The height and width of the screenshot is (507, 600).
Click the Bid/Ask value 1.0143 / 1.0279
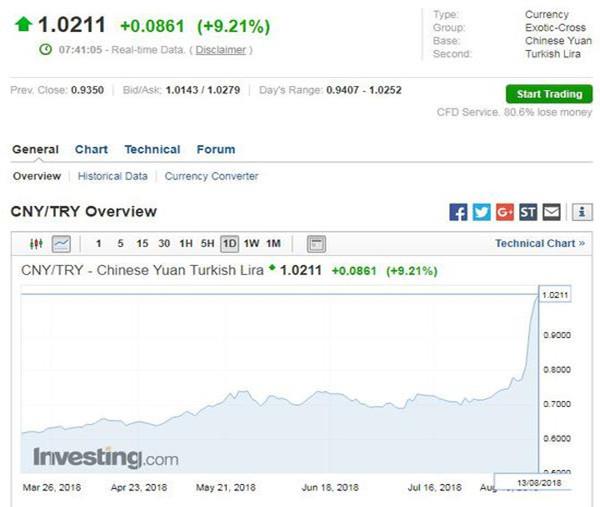click(203, 90)
